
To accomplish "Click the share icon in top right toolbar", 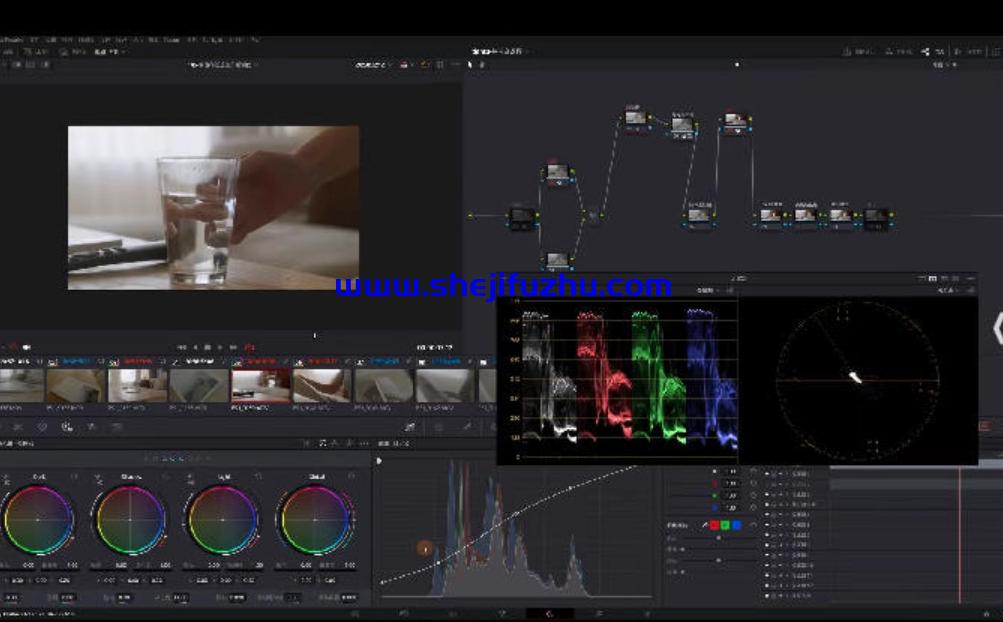I will click(925, 51).
